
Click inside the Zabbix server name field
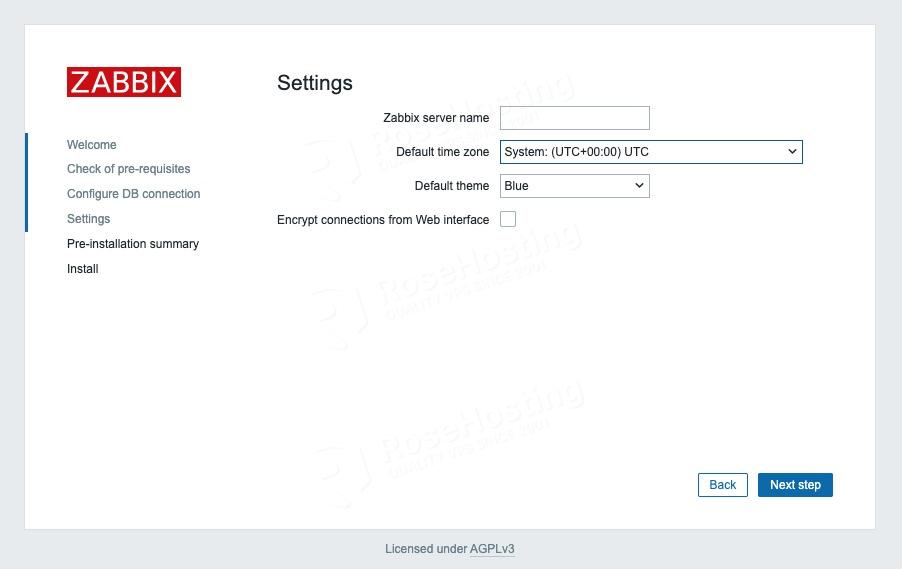pos(575,118)
